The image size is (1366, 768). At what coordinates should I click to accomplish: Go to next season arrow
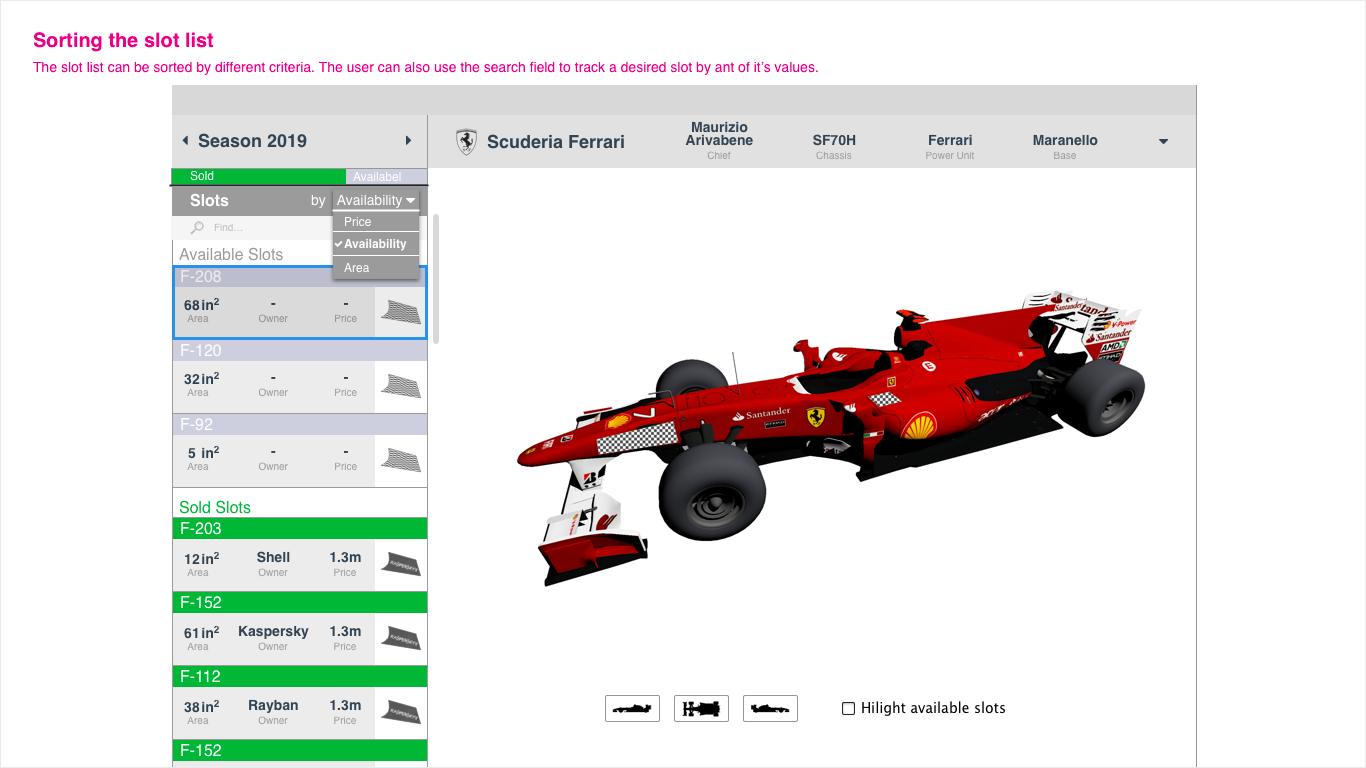(x=408, y=141)
